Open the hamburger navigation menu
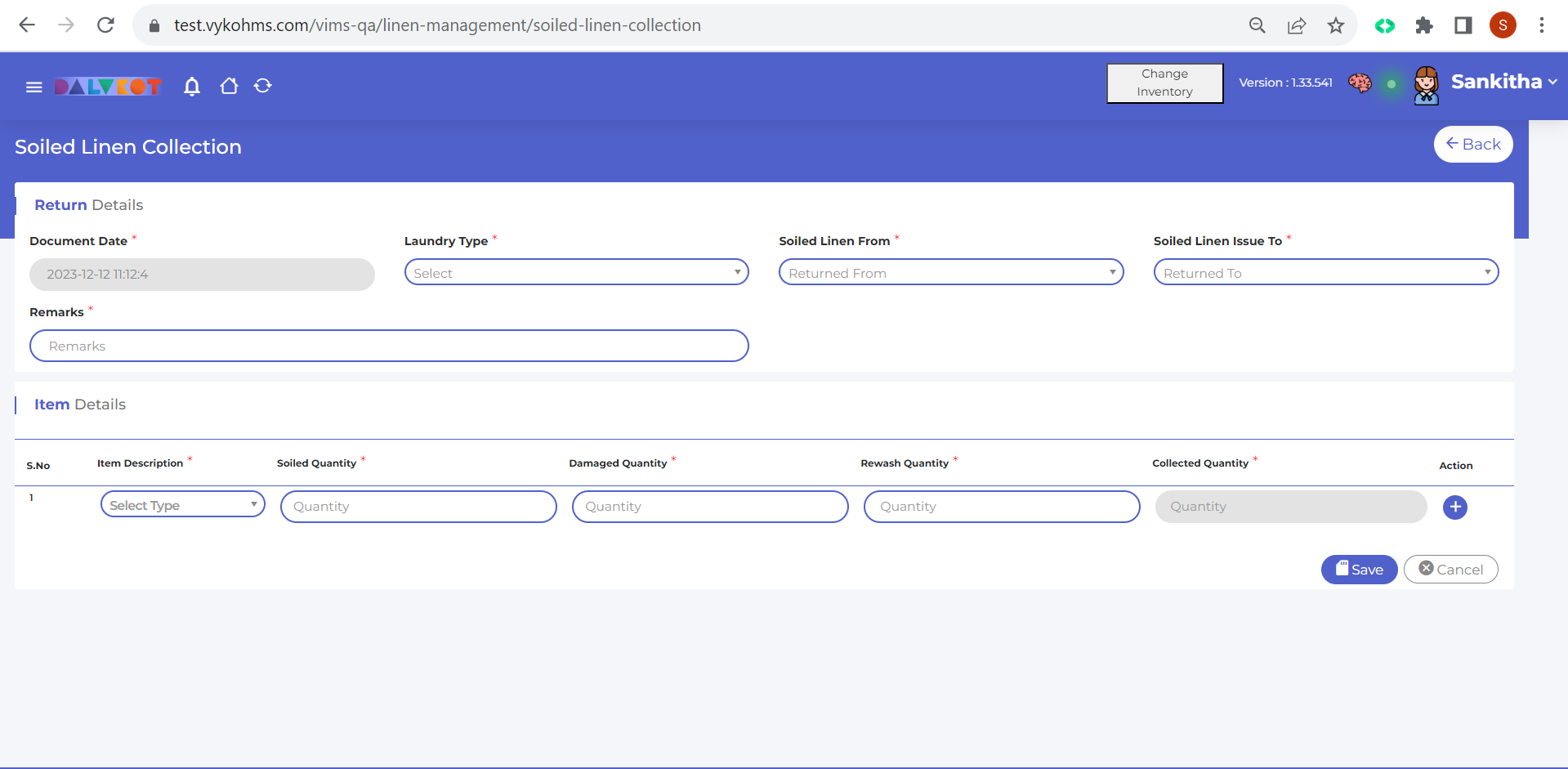This screenshot has height=769, width=1568. tap(34, 87)
